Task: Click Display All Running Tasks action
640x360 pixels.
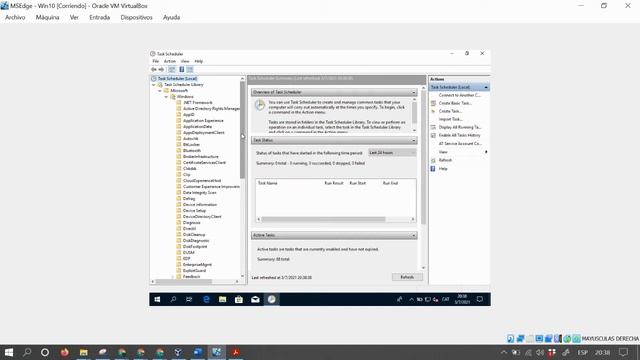Action: pyautogui.click(x=460, y=127)
